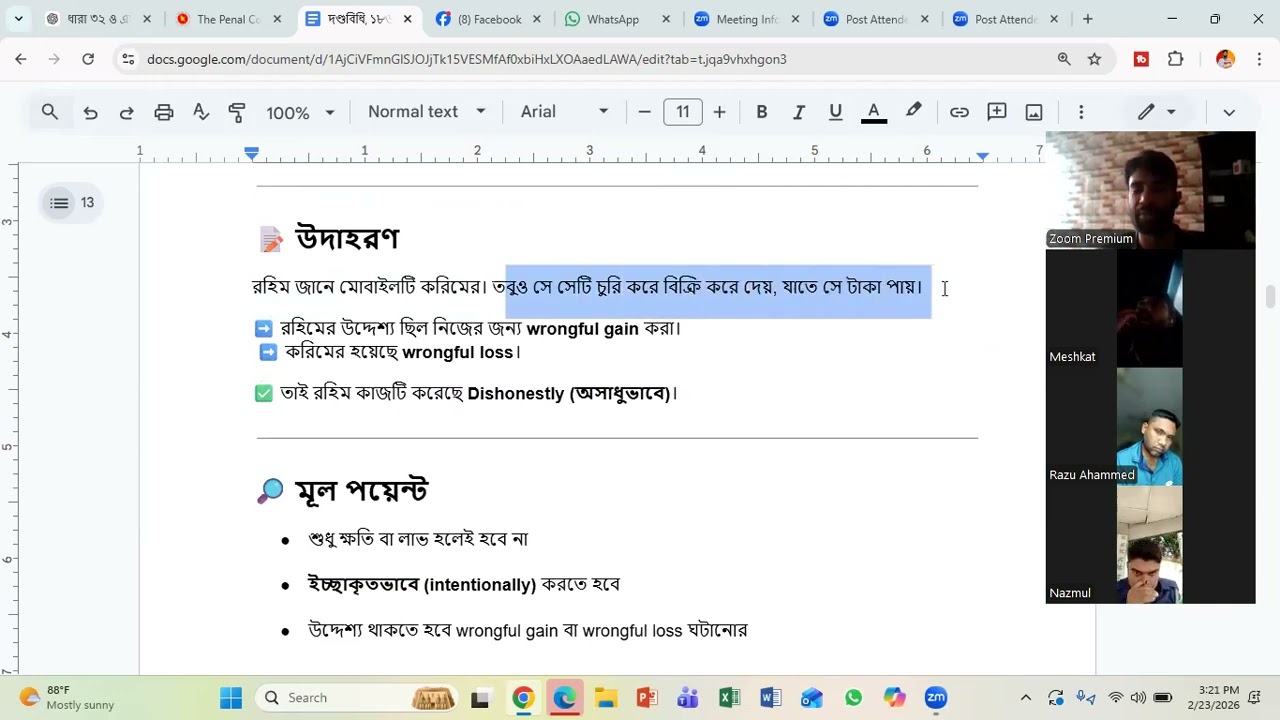Go back in browser history
This screenshot has width=1280, height=720.
coord(21,59)
